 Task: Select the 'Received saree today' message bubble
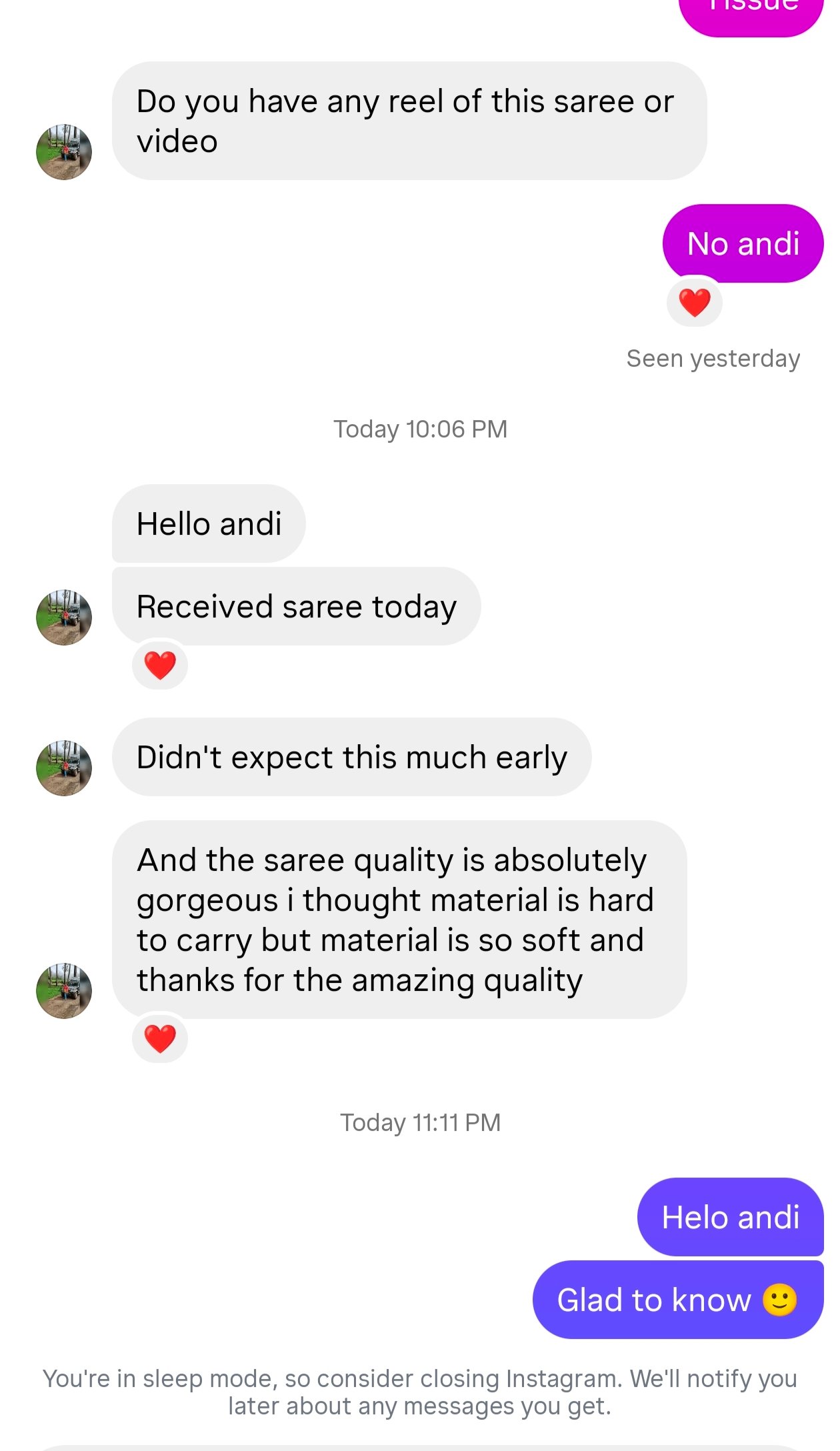(296, 606)
